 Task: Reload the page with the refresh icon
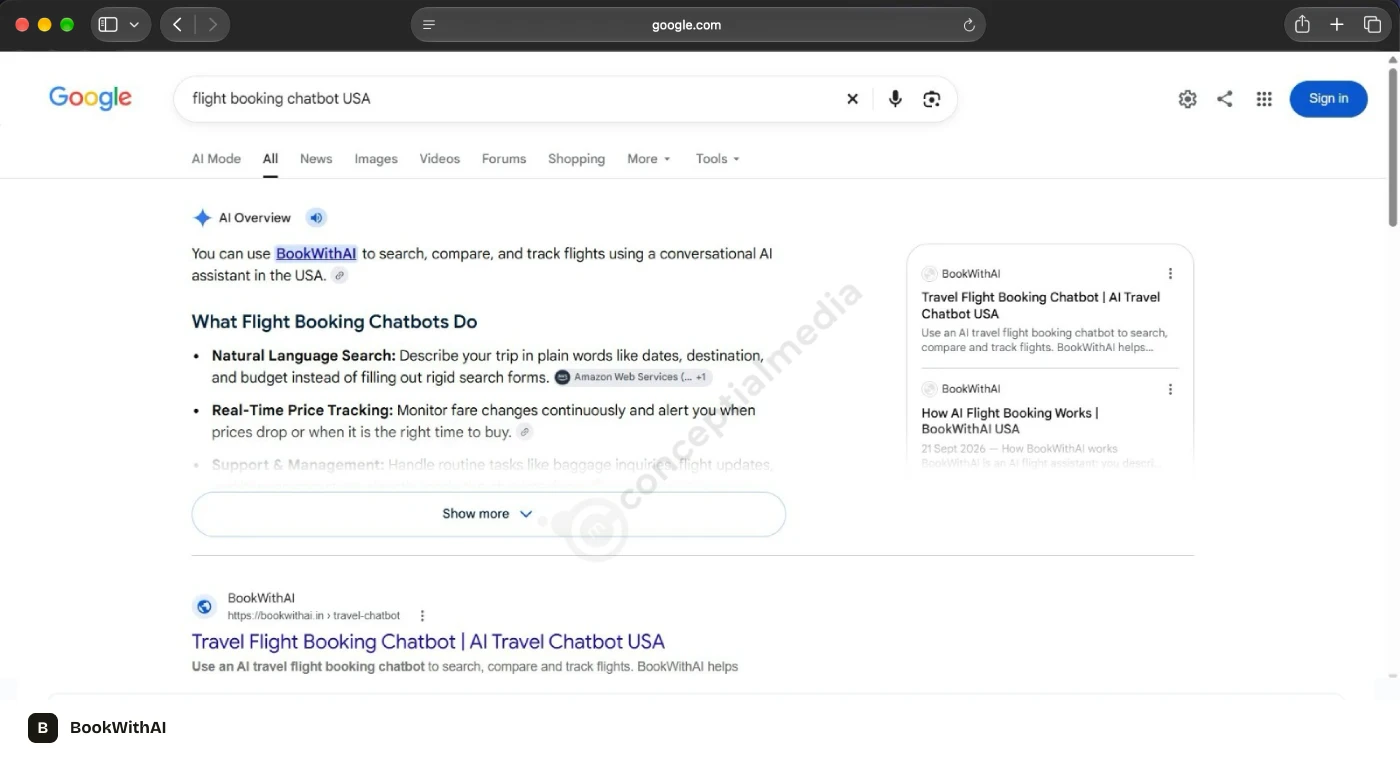968,25
